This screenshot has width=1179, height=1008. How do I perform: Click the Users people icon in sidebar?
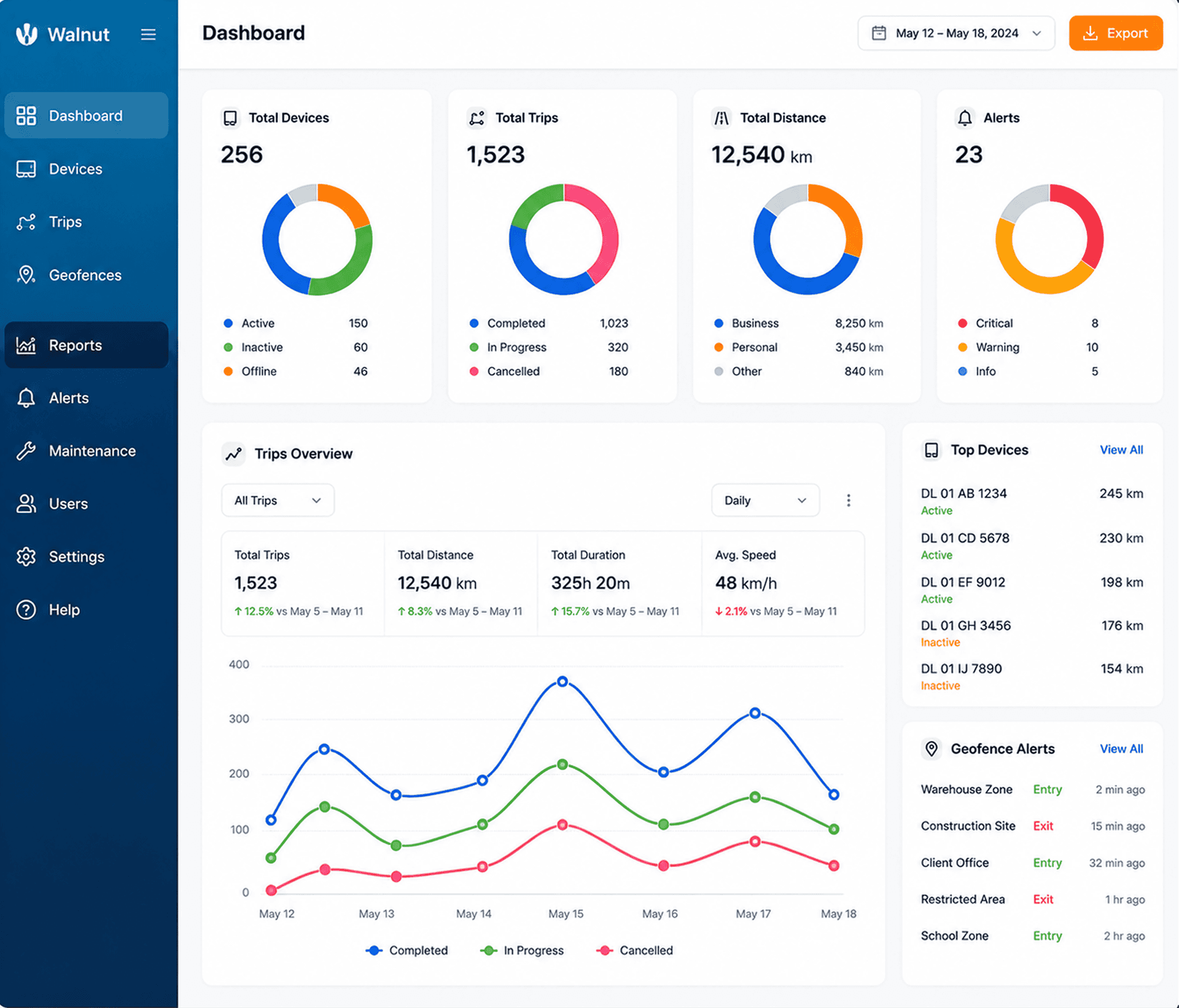(x=26, y=504)
